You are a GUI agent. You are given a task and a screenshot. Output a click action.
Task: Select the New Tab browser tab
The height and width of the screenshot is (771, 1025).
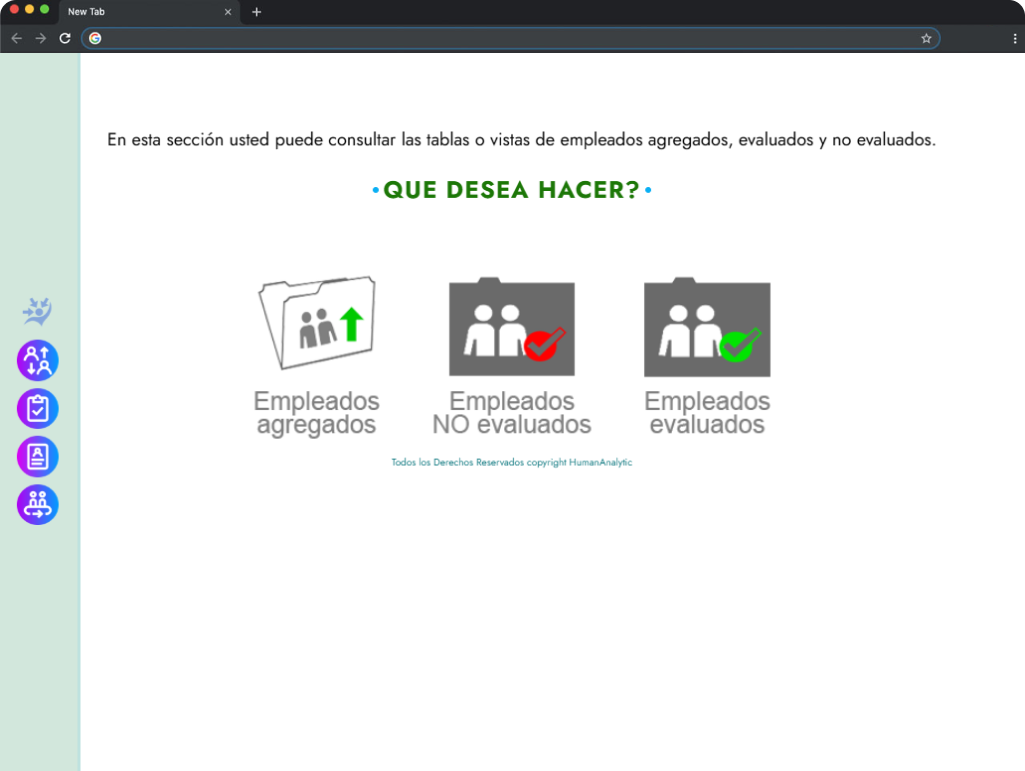pos(140,12)
